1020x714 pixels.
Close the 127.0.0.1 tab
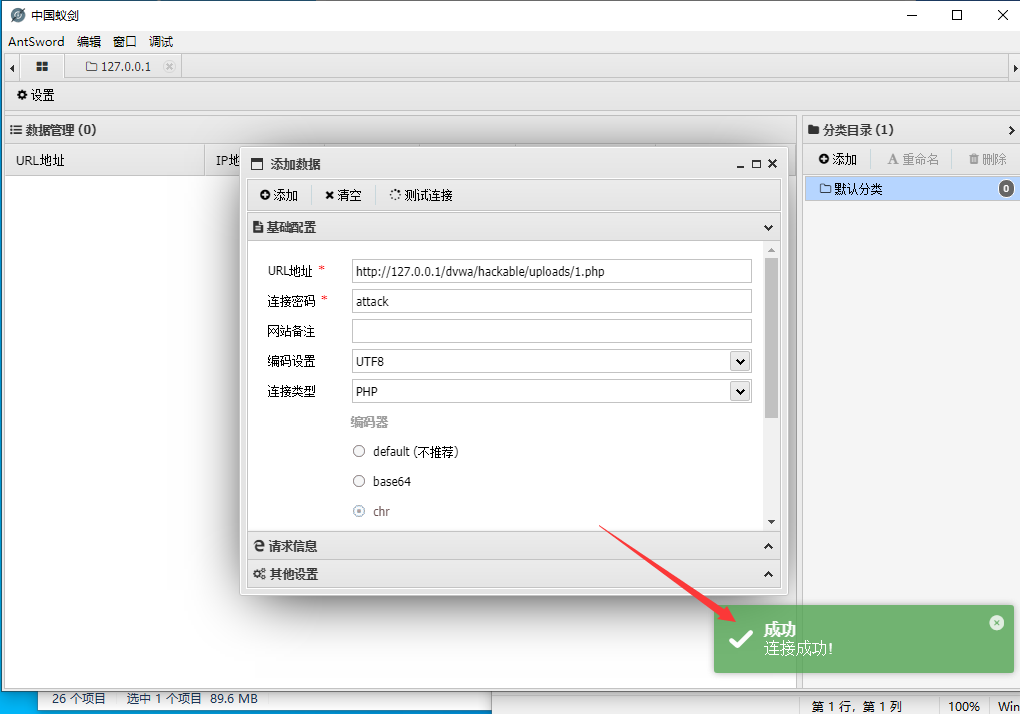(x=169, y=66)
